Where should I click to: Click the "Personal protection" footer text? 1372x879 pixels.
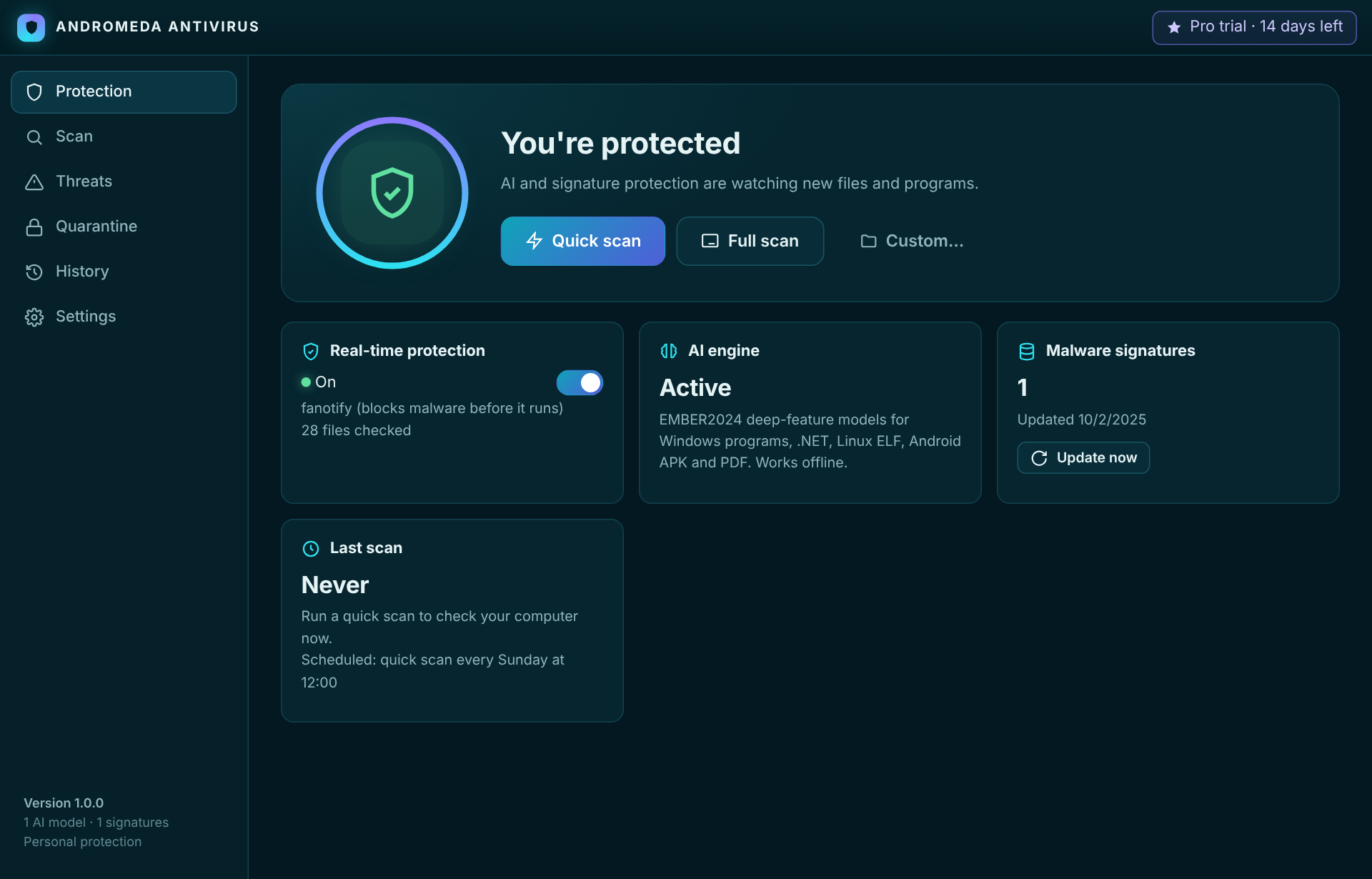82,842
